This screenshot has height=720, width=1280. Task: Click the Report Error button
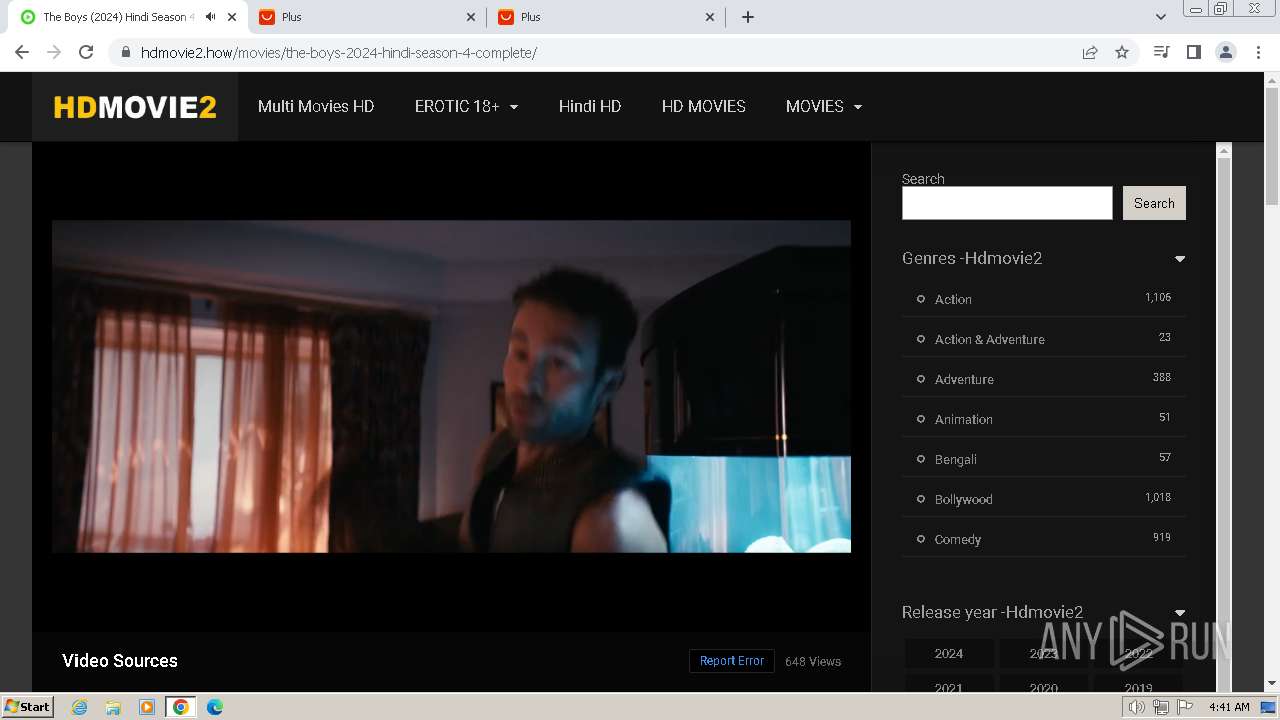pos(732,661)
